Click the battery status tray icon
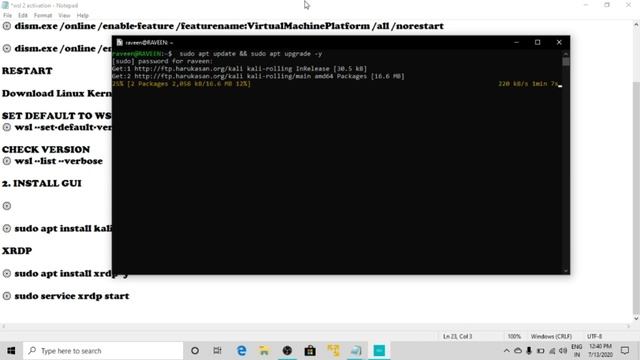 (x=540, y=351)
